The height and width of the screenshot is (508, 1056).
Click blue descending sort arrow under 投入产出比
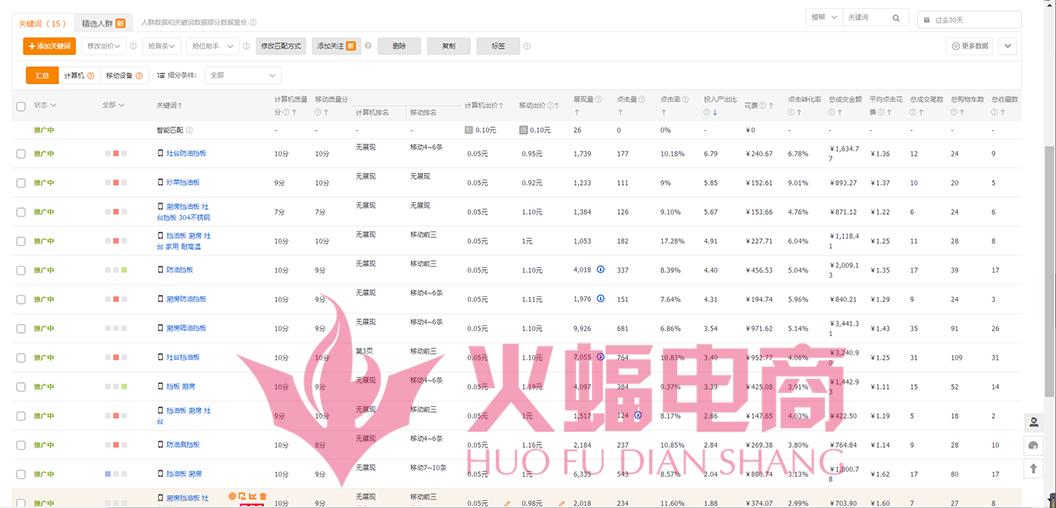[714, 113]
